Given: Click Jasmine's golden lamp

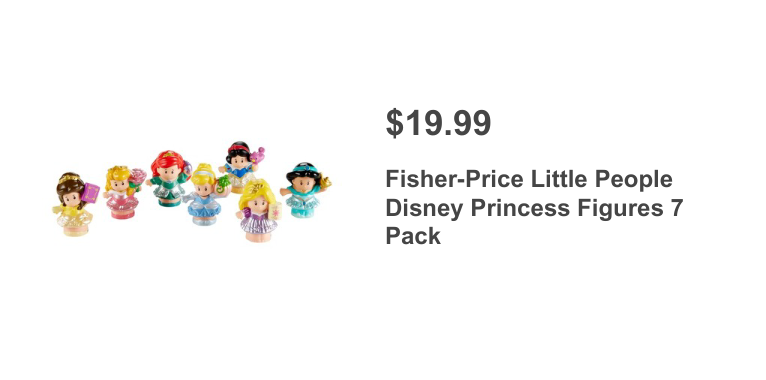Looking at the screenshot, I should point(325,183).
